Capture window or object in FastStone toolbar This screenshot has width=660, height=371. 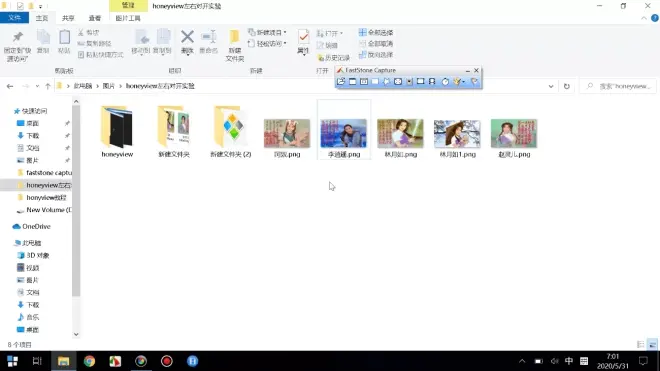tap(364, 82)
